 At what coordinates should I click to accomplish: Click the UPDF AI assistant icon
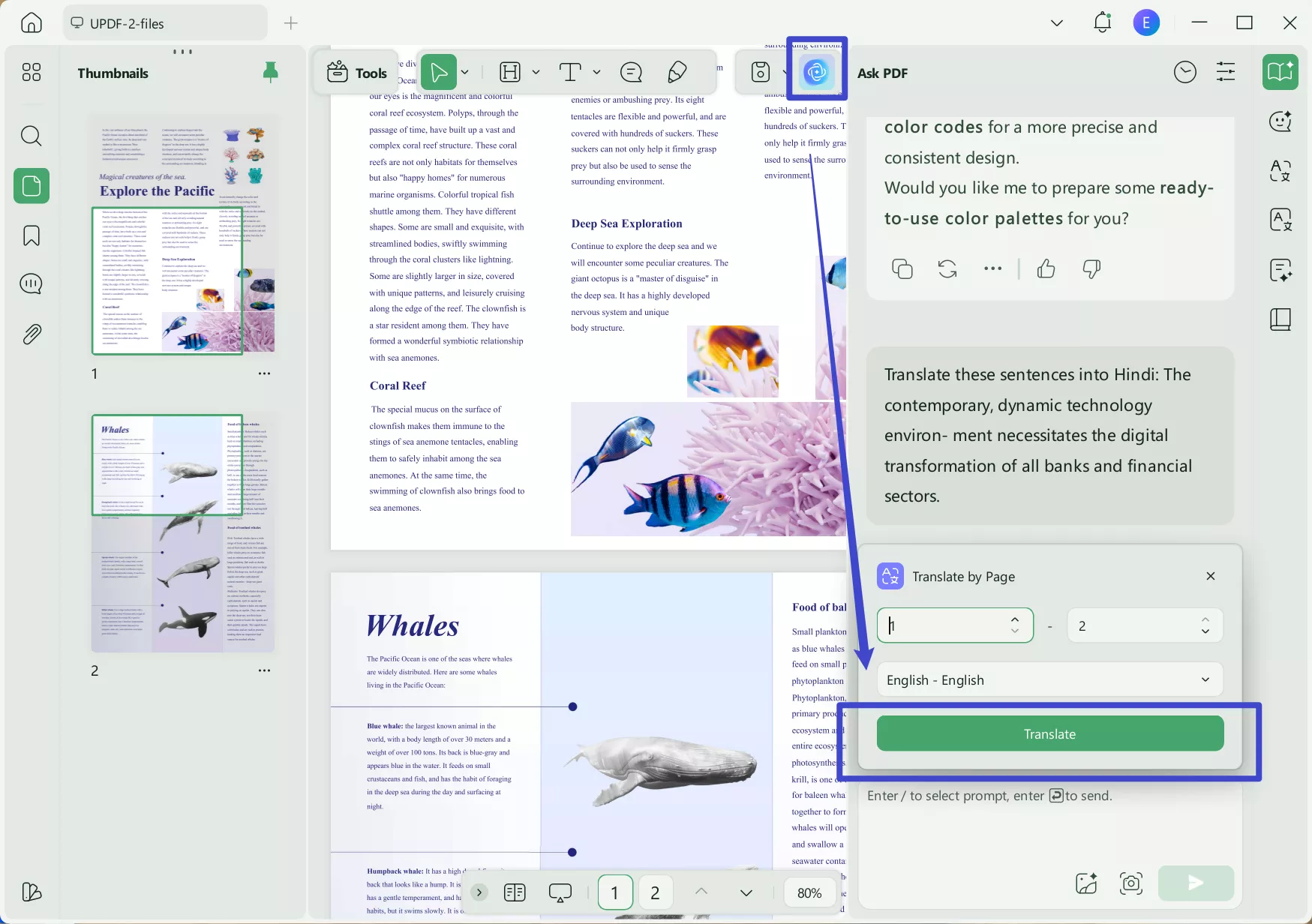(x=816, y=72)
